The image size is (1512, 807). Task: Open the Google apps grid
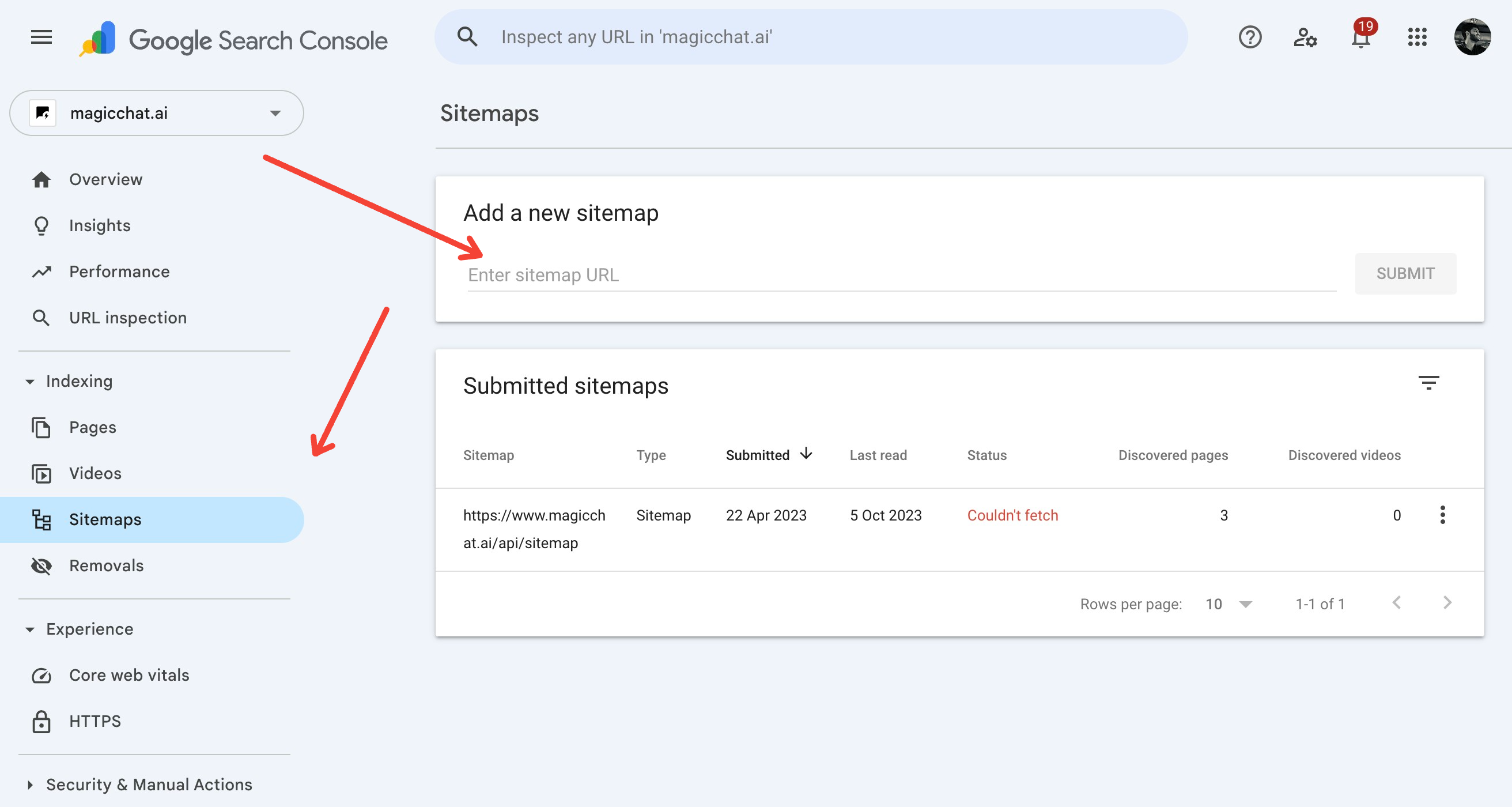(x=1417, y=37)
